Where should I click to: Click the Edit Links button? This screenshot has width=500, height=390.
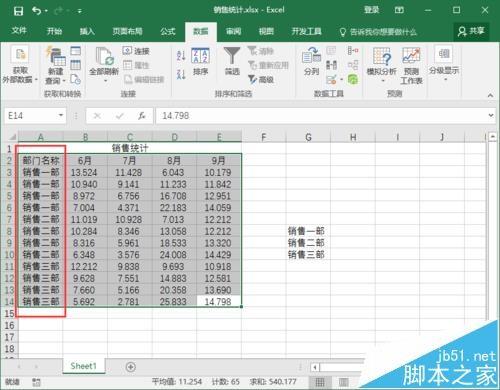click(x=144, y=79)
